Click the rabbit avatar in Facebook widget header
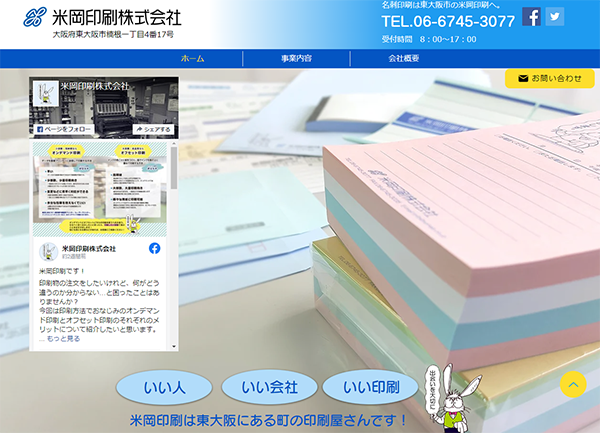The image size is (600, 433). [x=46, y=93]
